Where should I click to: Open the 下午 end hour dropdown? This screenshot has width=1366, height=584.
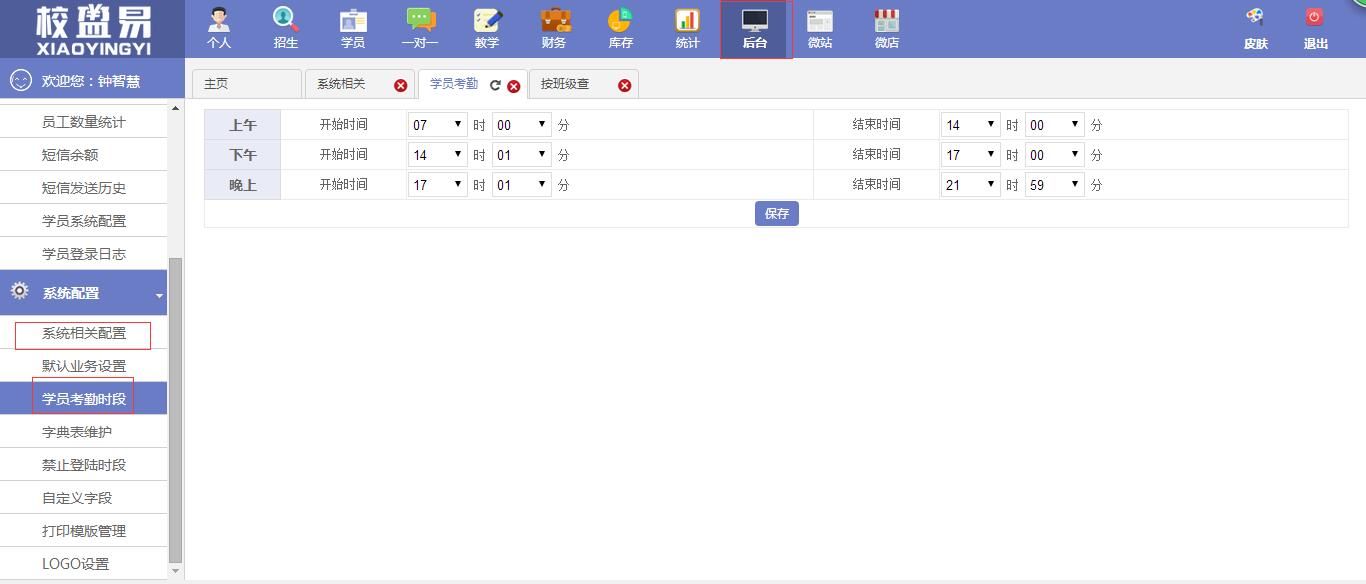pyautogui.click(x=970, y=155)
